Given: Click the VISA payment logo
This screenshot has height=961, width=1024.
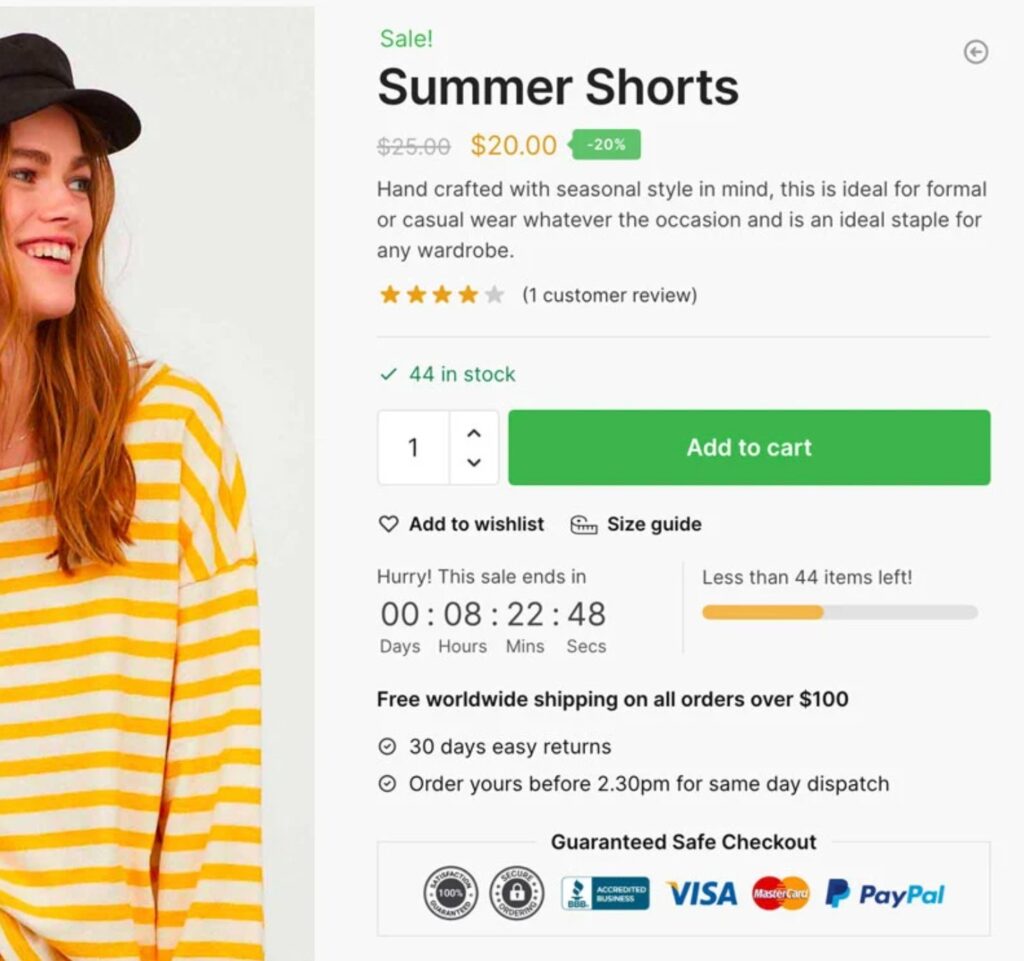Looking at the screenshot, I should 702,894.
